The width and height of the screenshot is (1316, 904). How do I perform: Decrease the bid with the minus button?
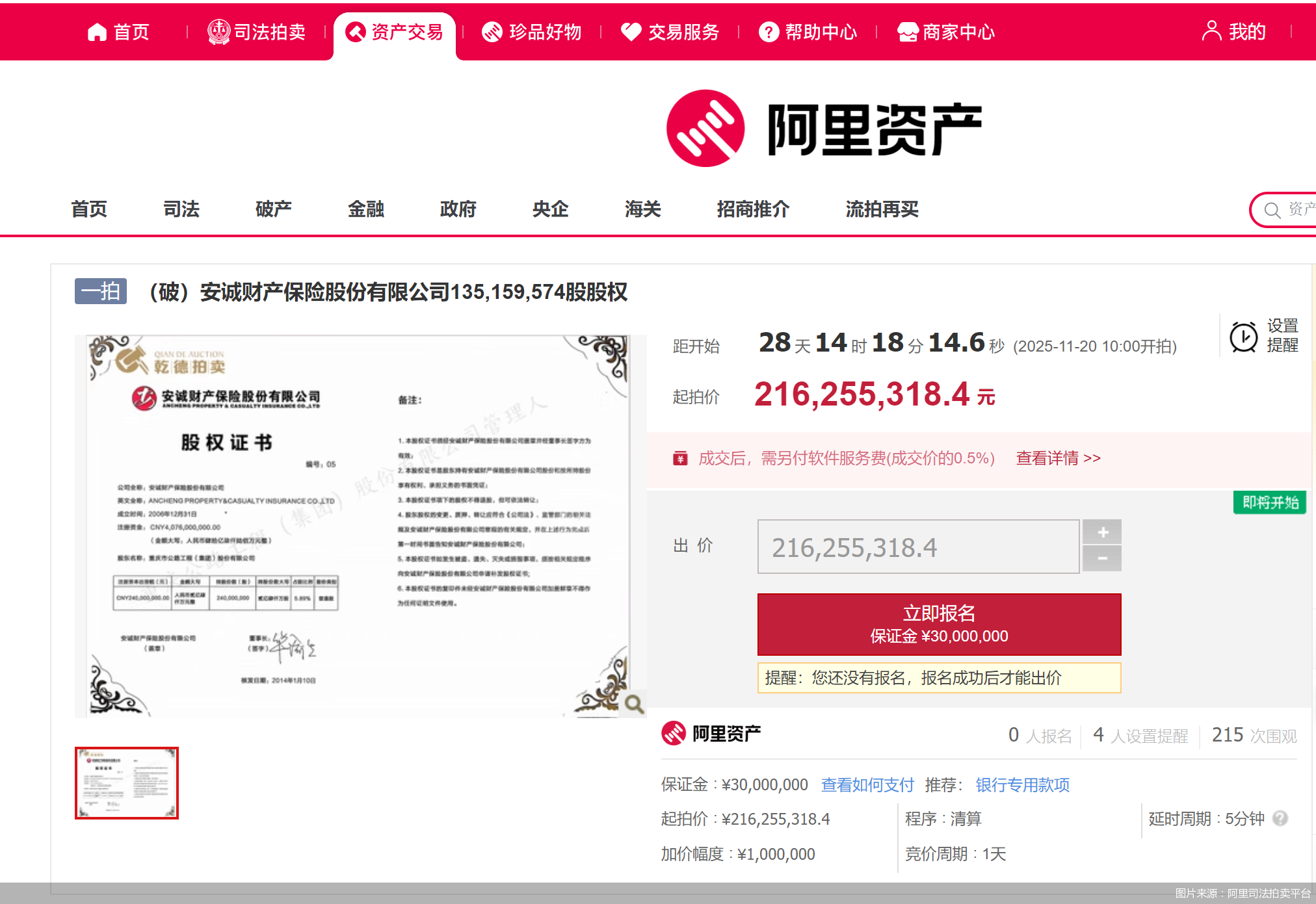click(1102, 558)
